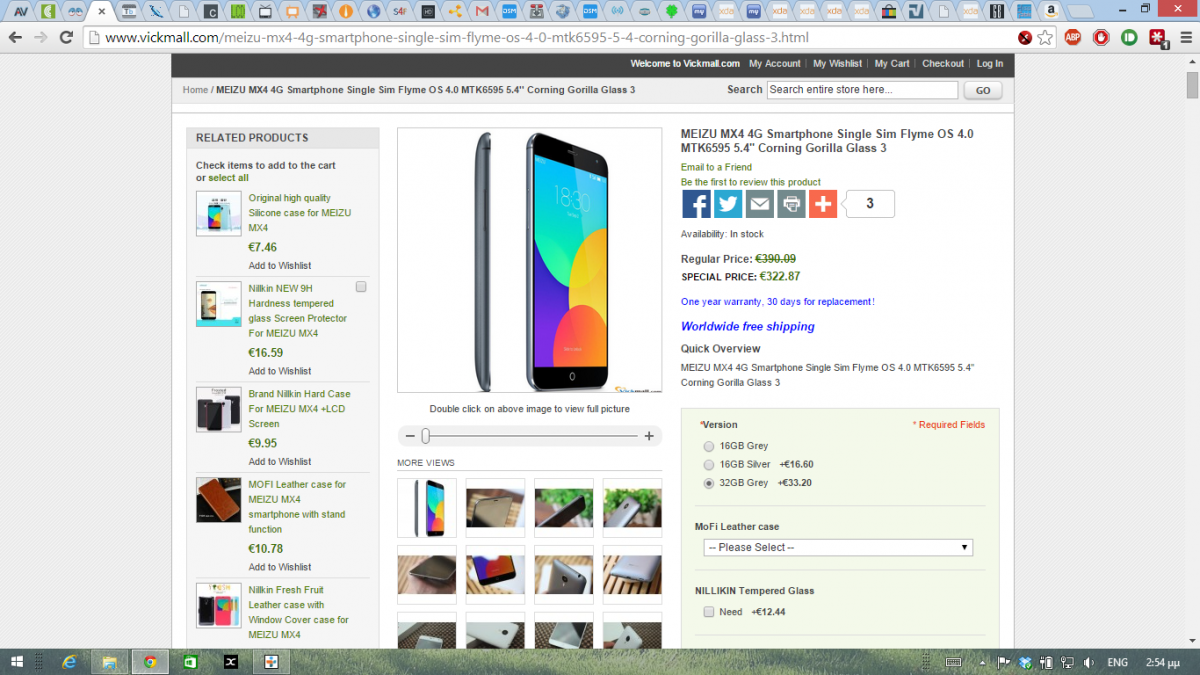Open the Nillkin Fresh Fruit Leather case link
This screenshot has width=1200, height=675.
coord(299,612)
